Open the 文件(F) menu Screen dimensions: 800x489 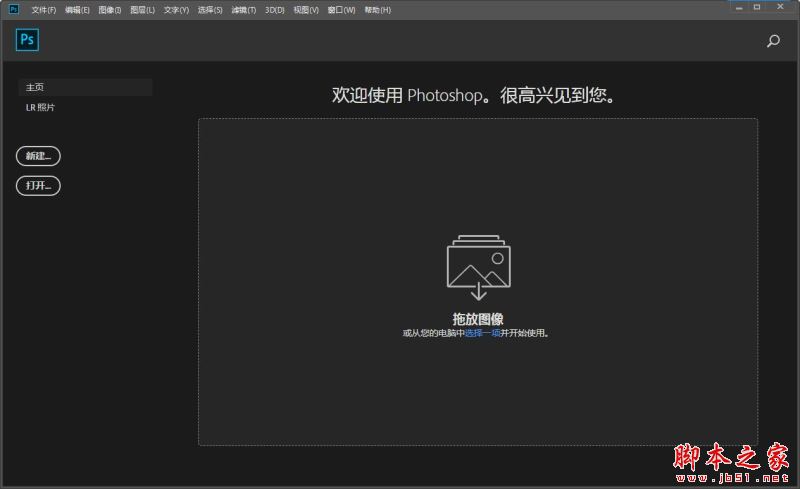coord(43,10)
